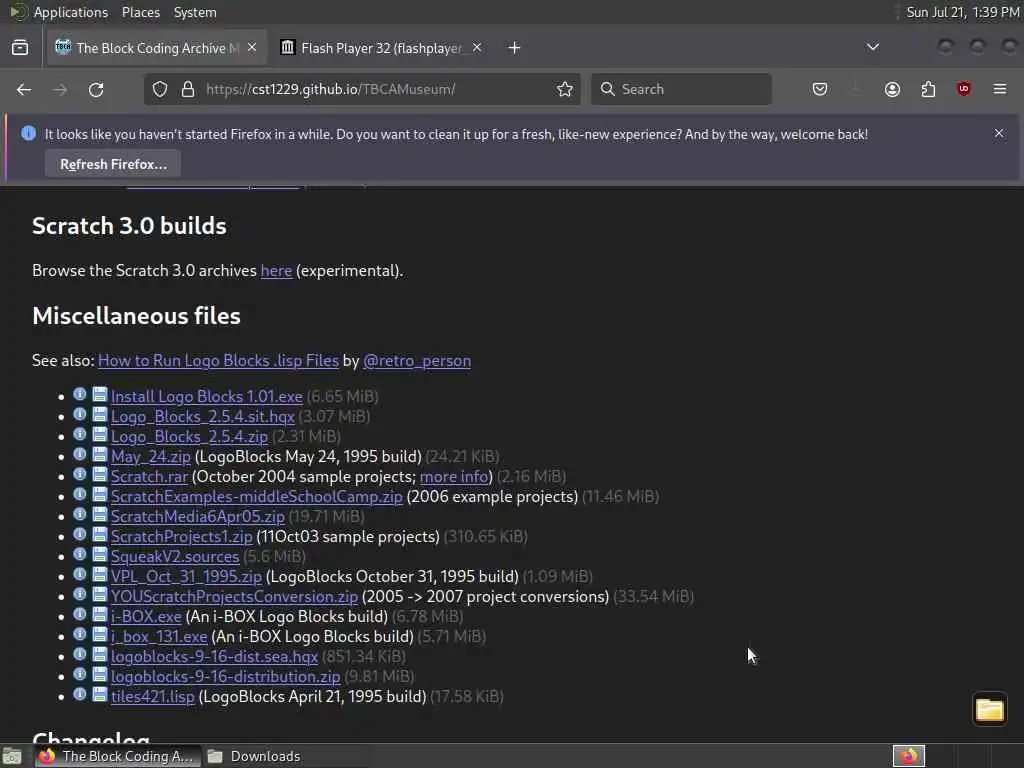The image size is (1024, 768).
Task: Click info icon next to i-BOX.exe
Action: pos(80,615)
